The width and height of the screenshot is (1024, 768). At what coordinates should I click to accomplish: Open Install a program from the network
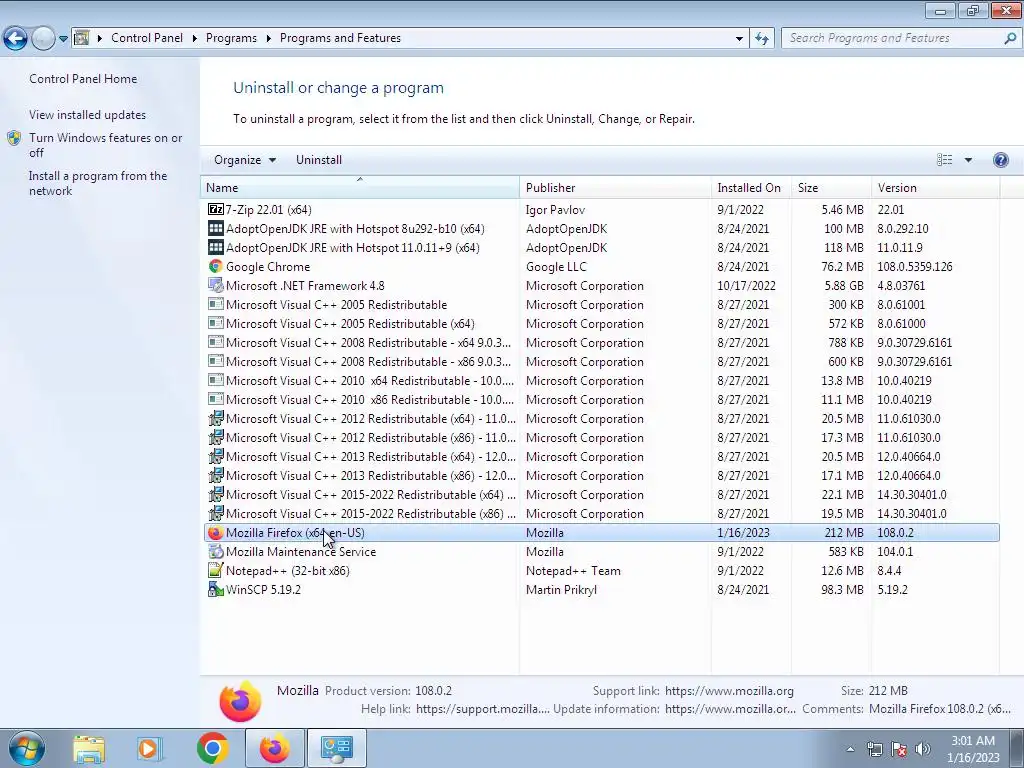(98, 184)
